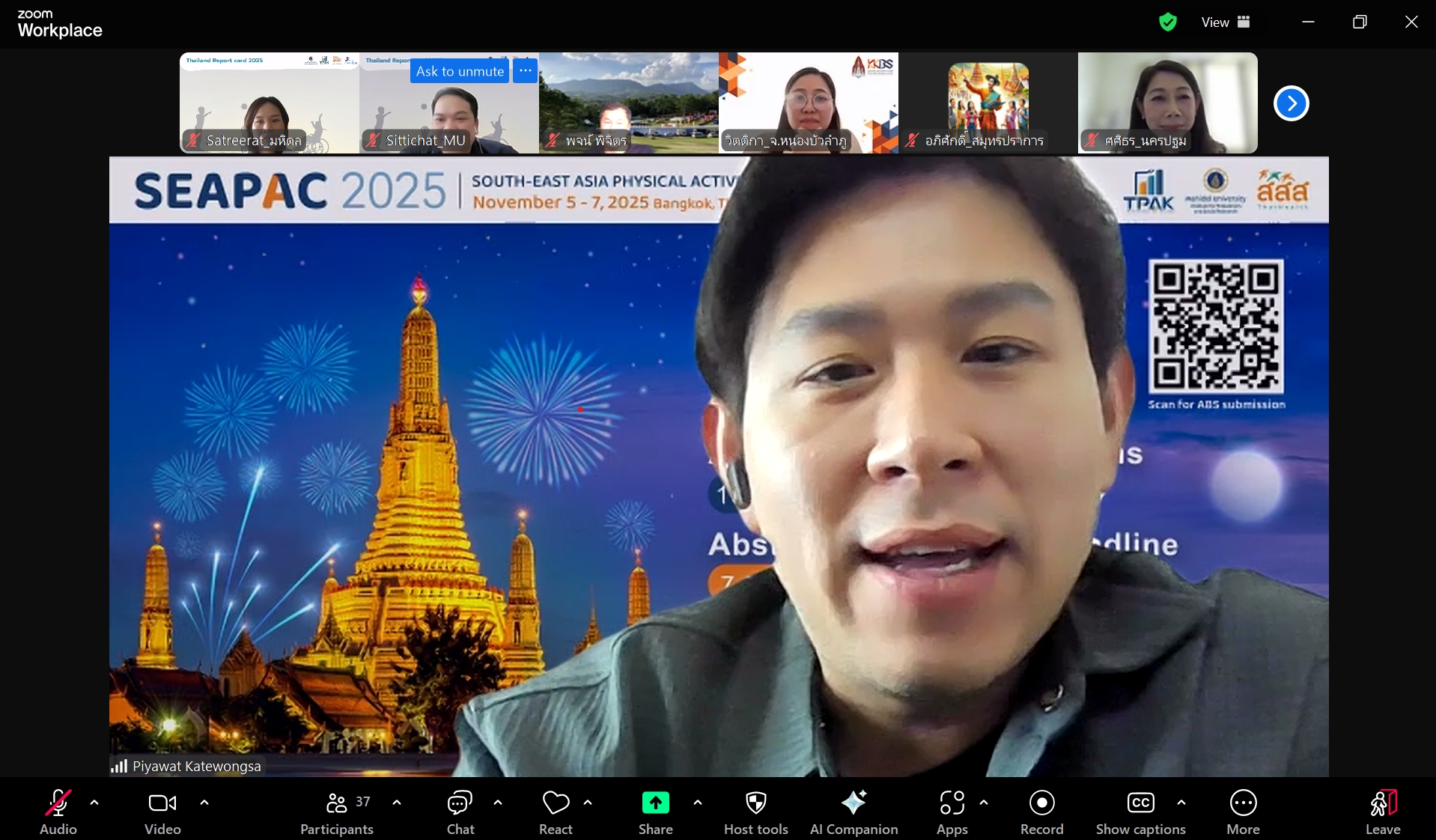Open Host tools shield
The width and height of the screenshot is (1436, 840).
coord(755,811)
